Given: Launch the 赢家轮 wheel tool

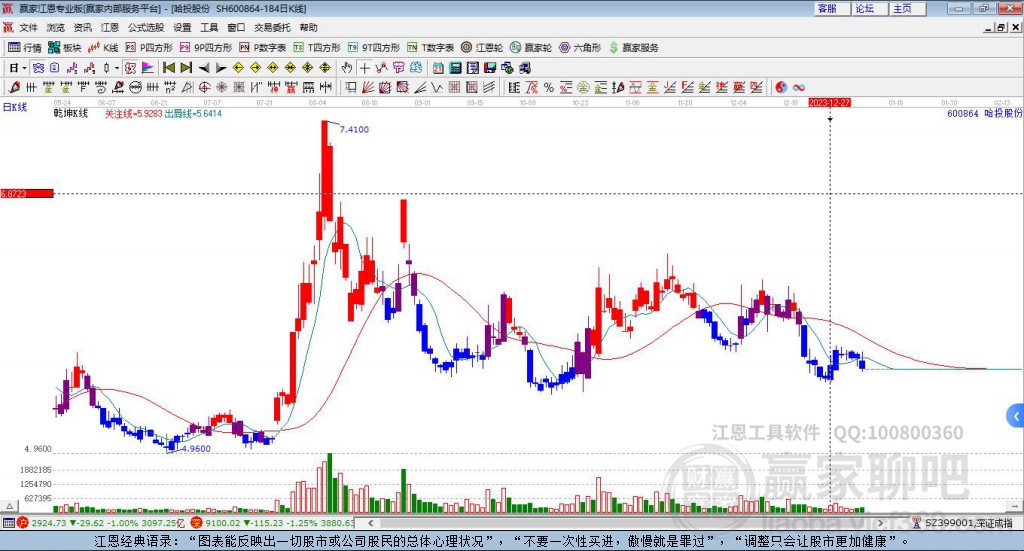Looking at the screenshot, I should click(531, 48).
